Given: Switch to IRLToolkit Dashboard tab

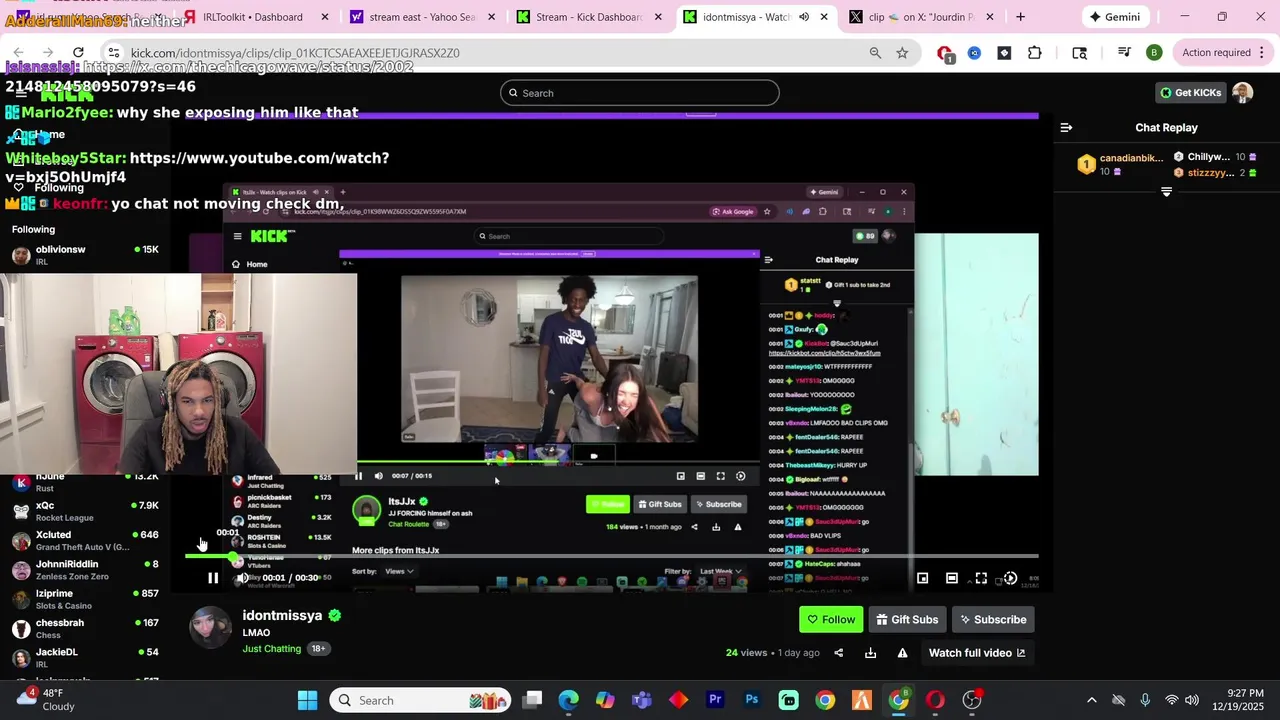Looking at the screenshot, I should pos(254,17).
